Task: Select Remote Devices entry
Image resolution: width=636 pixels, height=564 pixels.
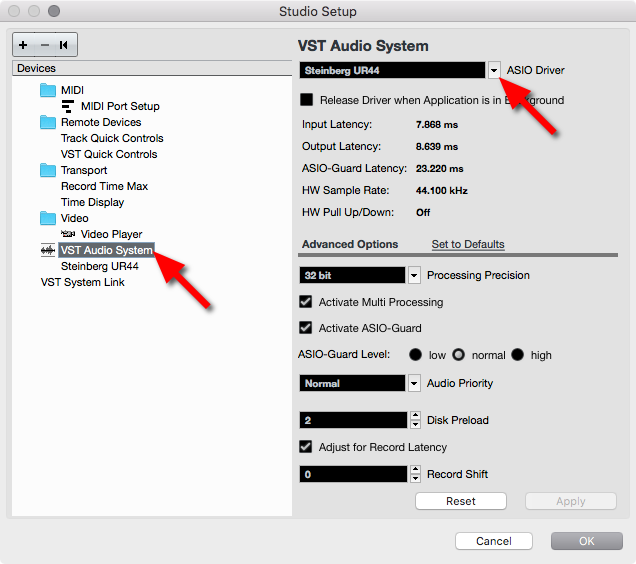Action: point(101,122)
